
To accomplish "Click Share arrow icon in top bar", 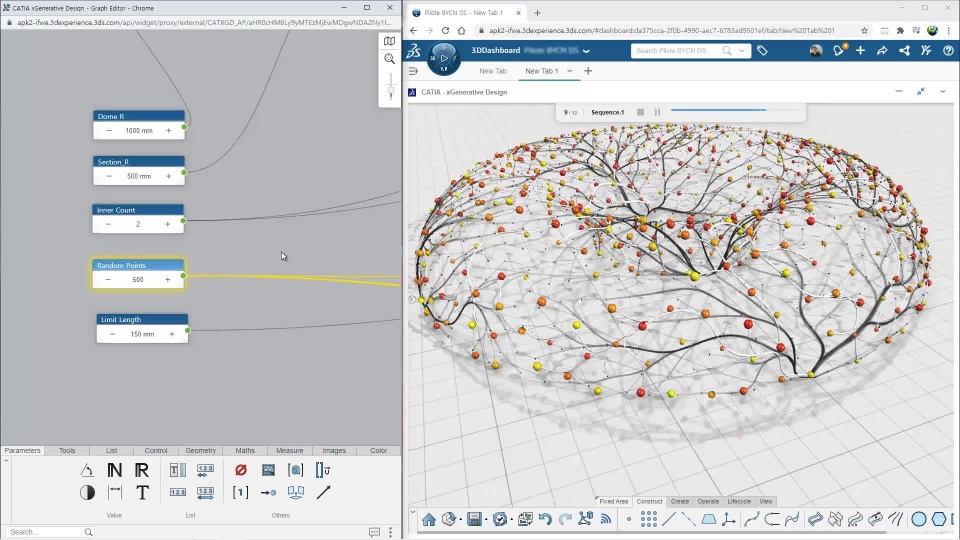I will coord(882,51).
